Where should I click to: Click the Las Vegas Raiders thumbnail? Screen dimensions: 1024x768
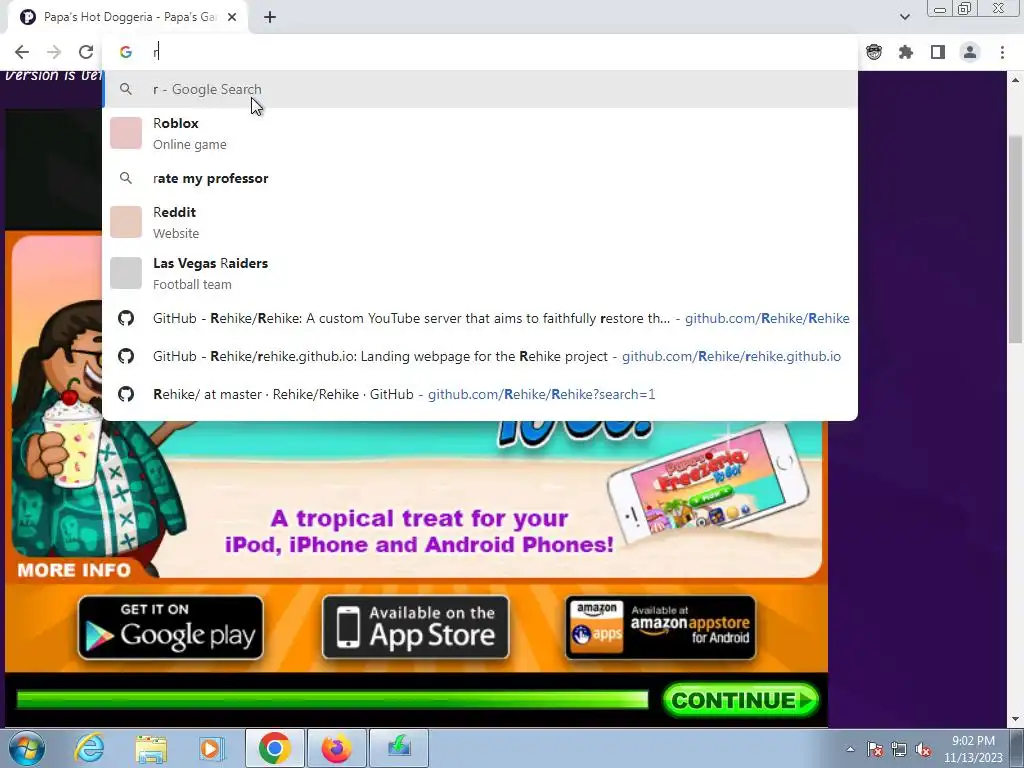click(x=125, y=273)
